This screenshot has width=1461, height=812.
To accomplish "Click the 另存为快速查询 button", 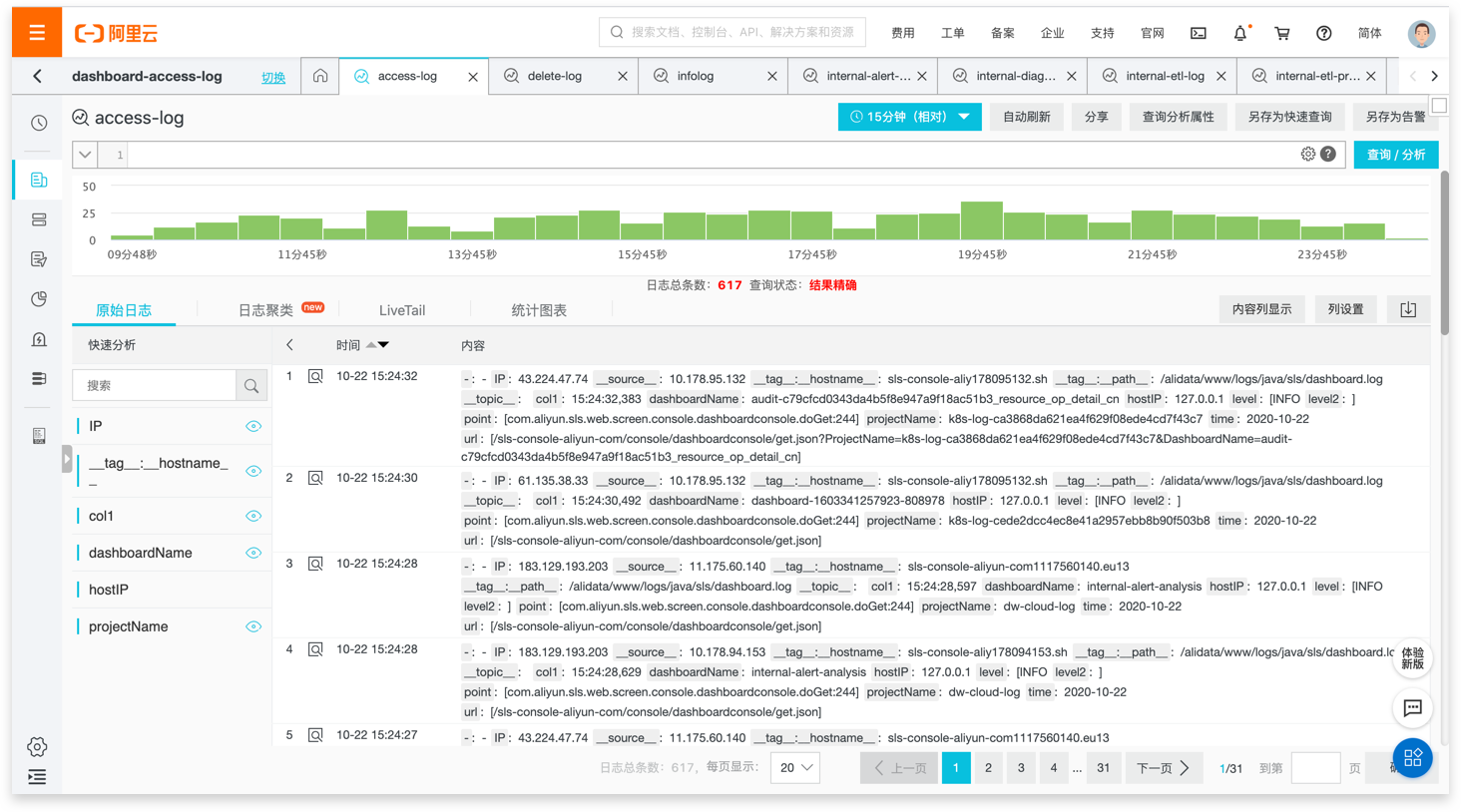I will 1290,117.
